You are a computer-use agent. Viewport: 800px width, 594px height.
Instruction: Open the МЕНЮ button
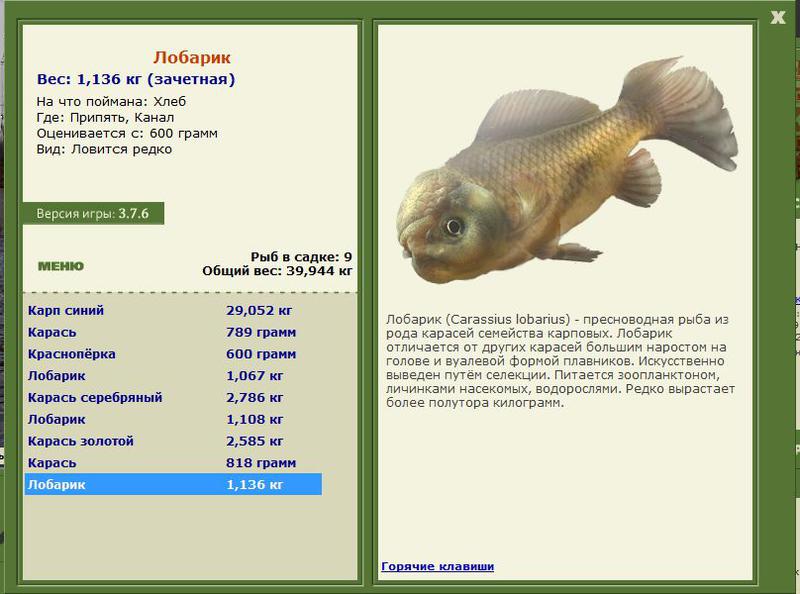point(61,266)
